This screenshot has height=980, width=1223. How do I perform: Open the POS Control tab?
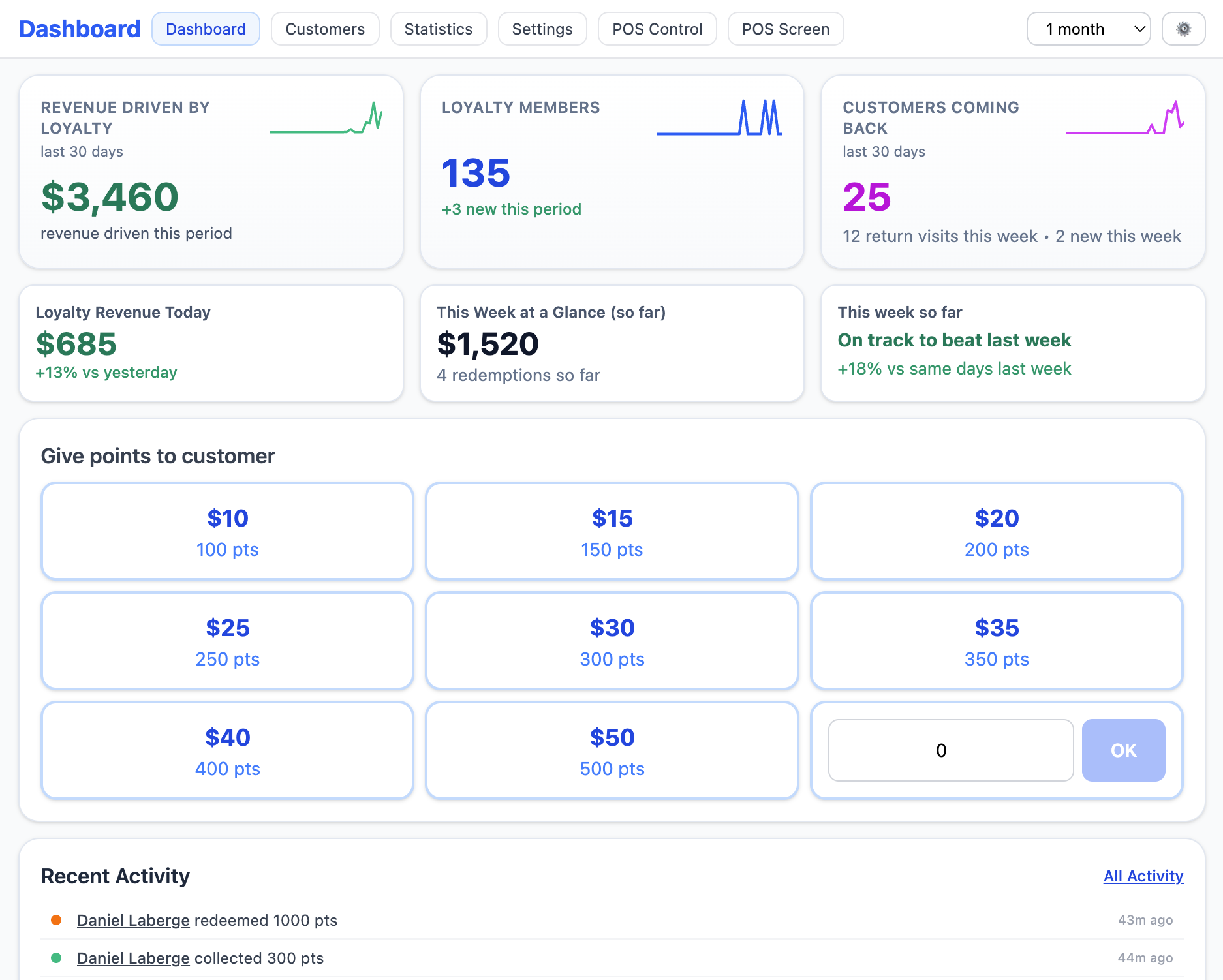[x=657, y=29]
